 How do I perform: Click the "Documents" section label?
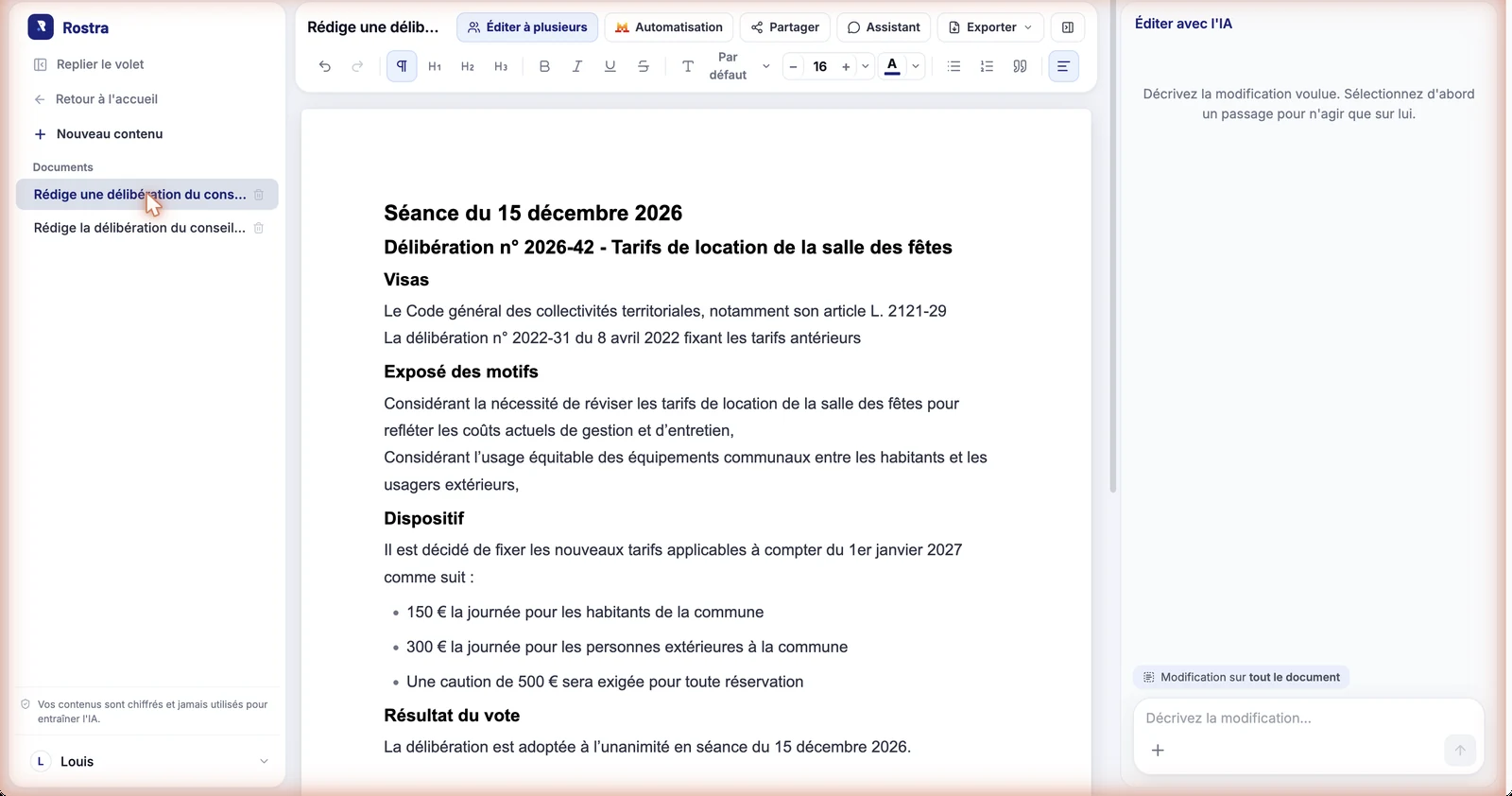click(62, 167)
